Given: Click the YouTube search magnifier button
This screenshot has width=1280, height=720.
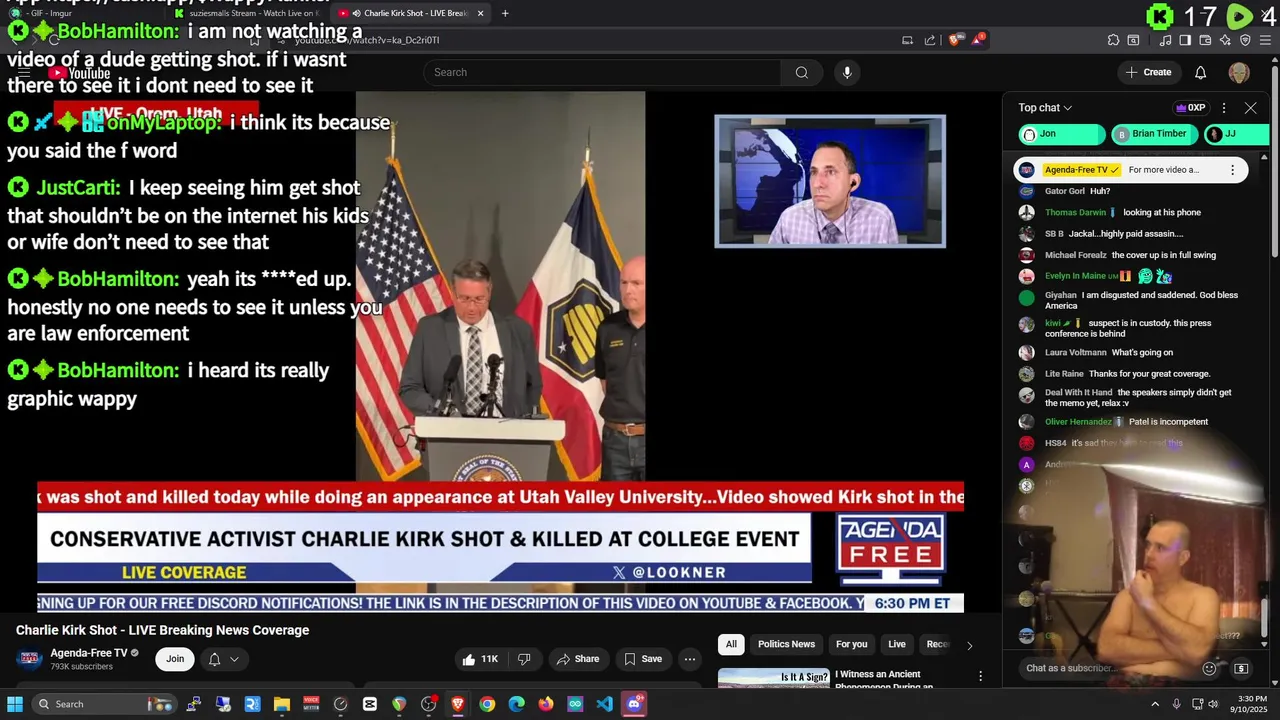Looking at the screenshot, I should click(x=801, y=72).
